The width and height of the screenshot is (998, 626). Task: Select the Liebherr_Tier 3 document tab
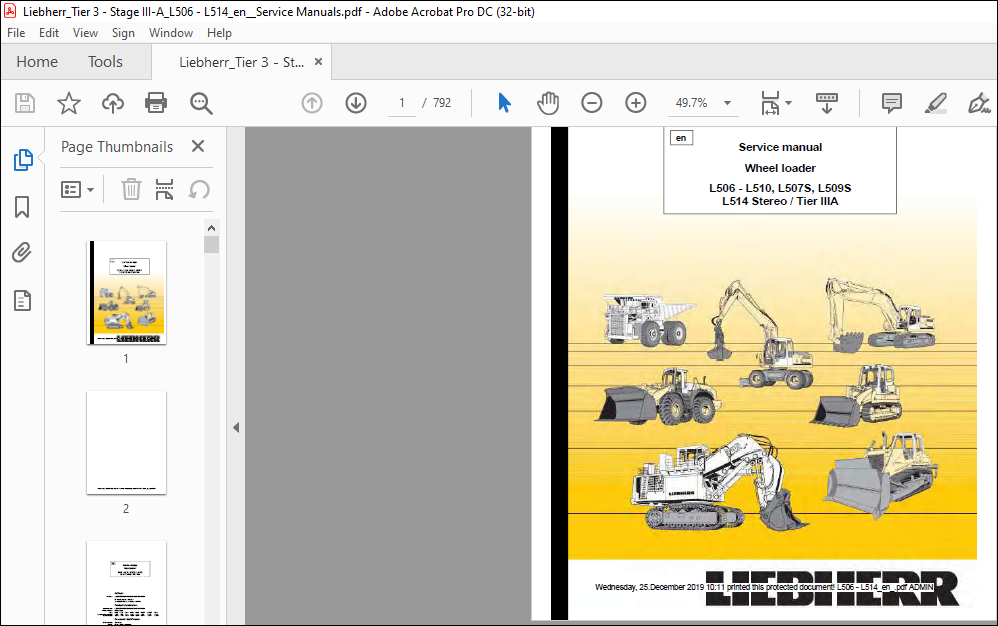(x=241, y=62)
